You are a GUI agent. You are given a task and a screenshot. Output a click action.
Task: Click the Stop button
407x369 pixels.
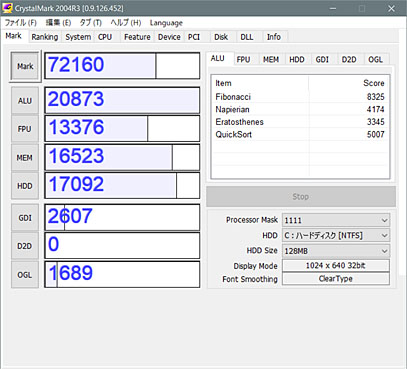301,197
